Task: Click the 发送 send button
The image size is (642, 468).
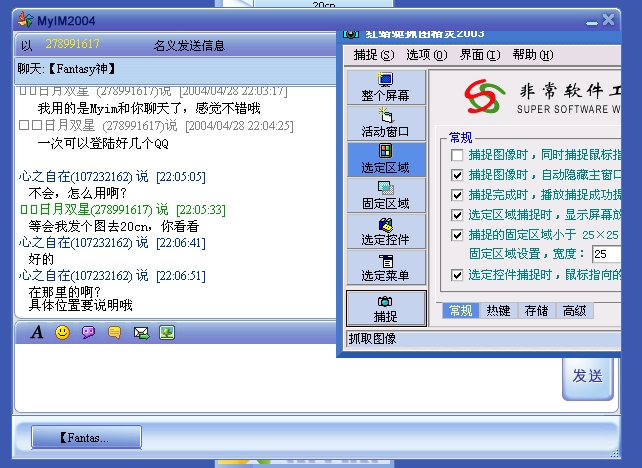Action: coord(588,377)
